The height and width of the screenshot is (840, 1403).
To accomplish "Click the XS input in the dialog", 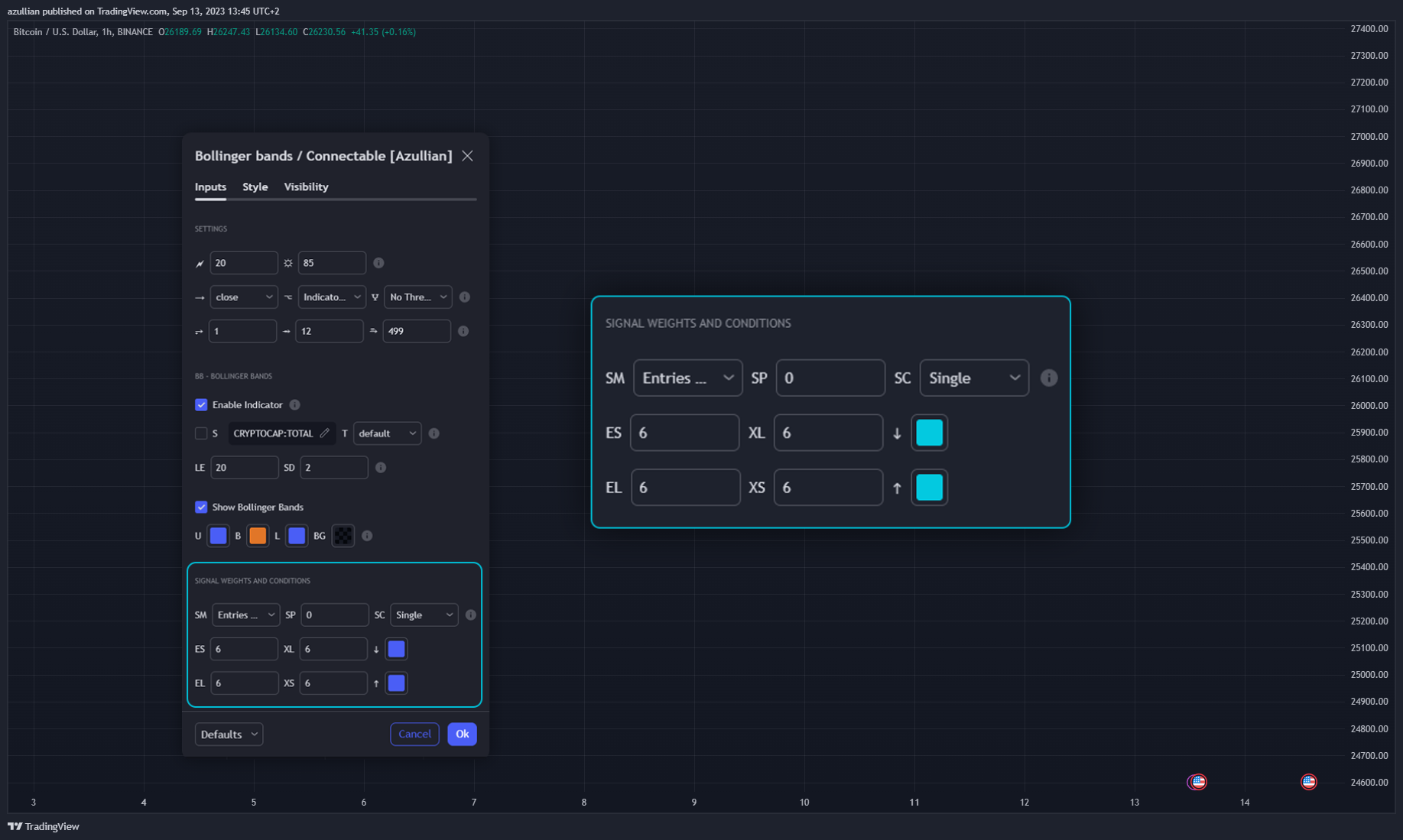I will point(333,683).
